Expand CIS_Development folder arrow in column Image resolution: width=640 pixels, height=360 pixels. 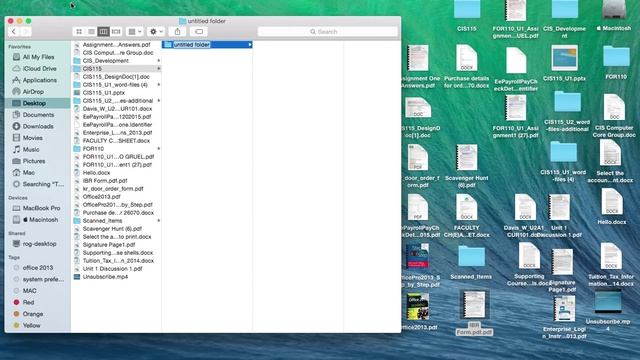click(x=158, y=61)
